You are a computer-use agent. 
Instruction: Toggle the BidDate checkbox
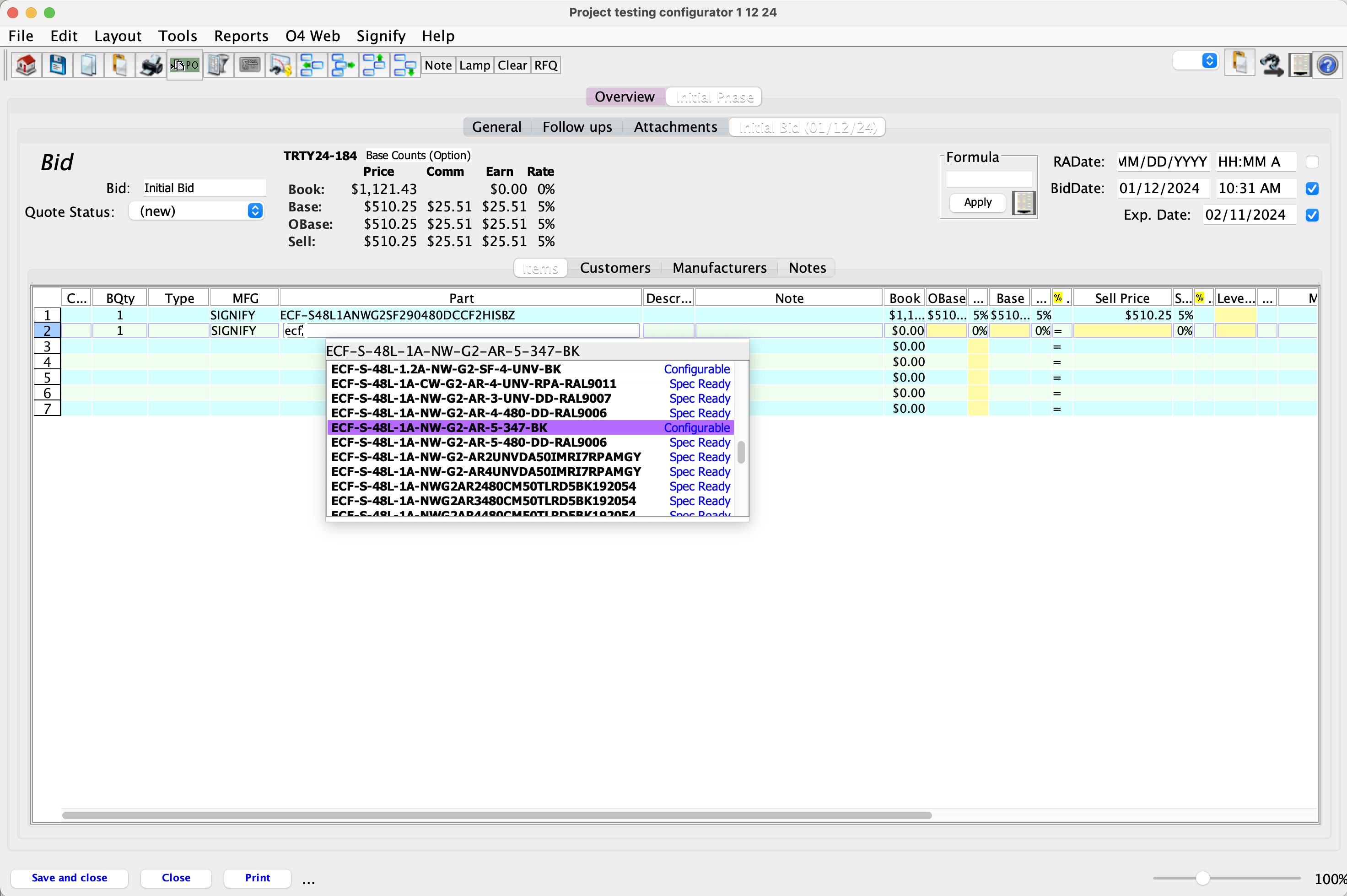click(x=1312, y=189)
